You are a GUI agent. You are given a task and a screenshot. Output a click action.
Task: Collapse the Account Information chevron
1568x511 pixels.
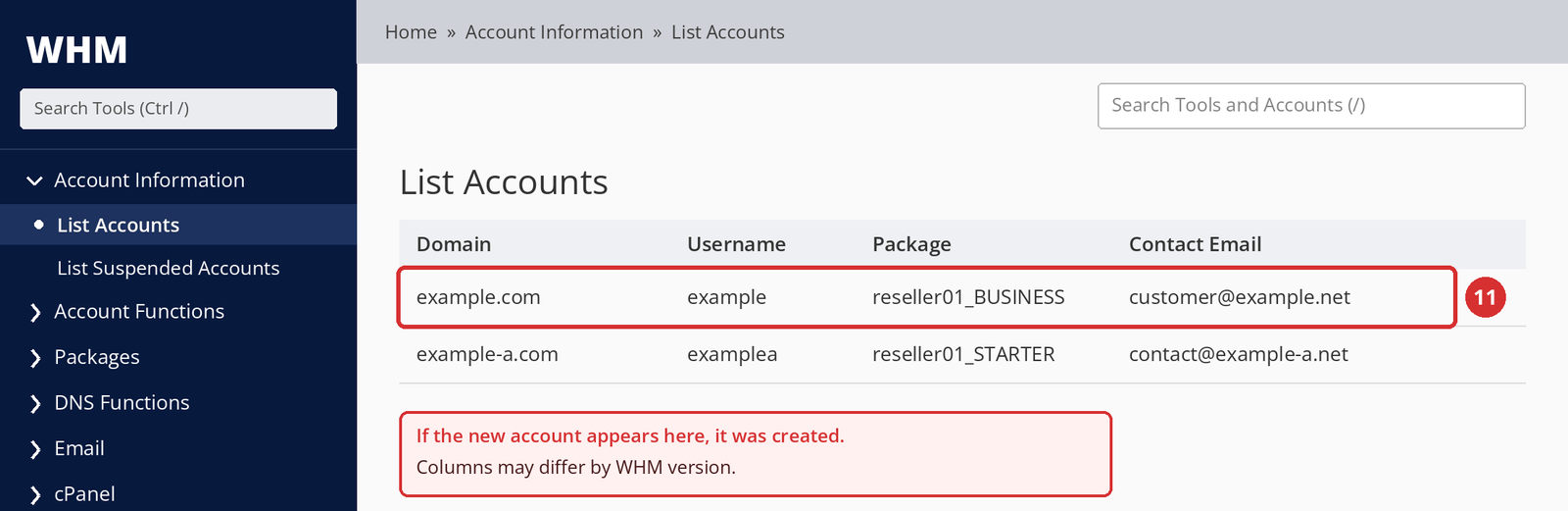pos(34,180)
